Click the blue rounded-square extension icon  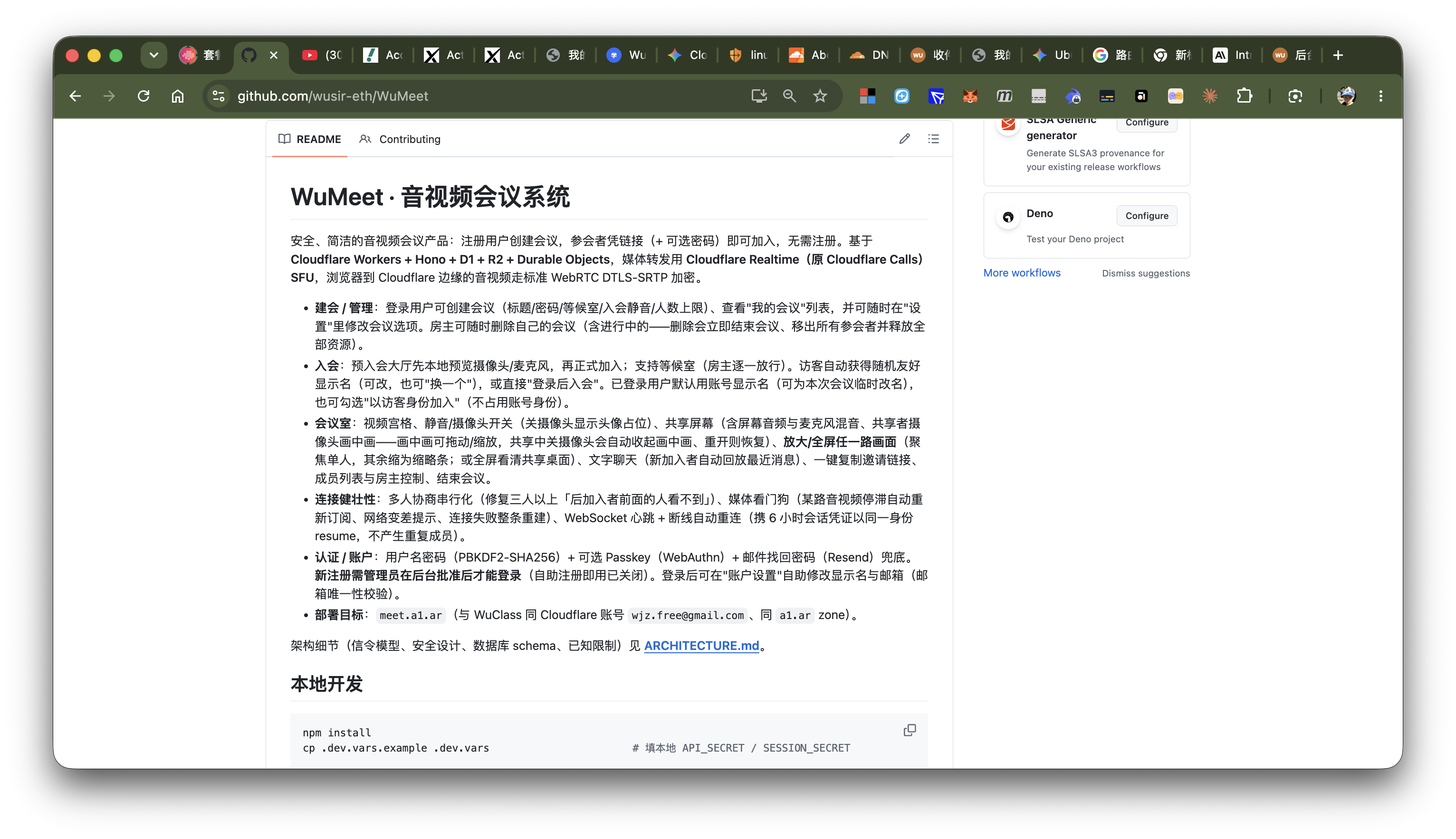[902, 95]
